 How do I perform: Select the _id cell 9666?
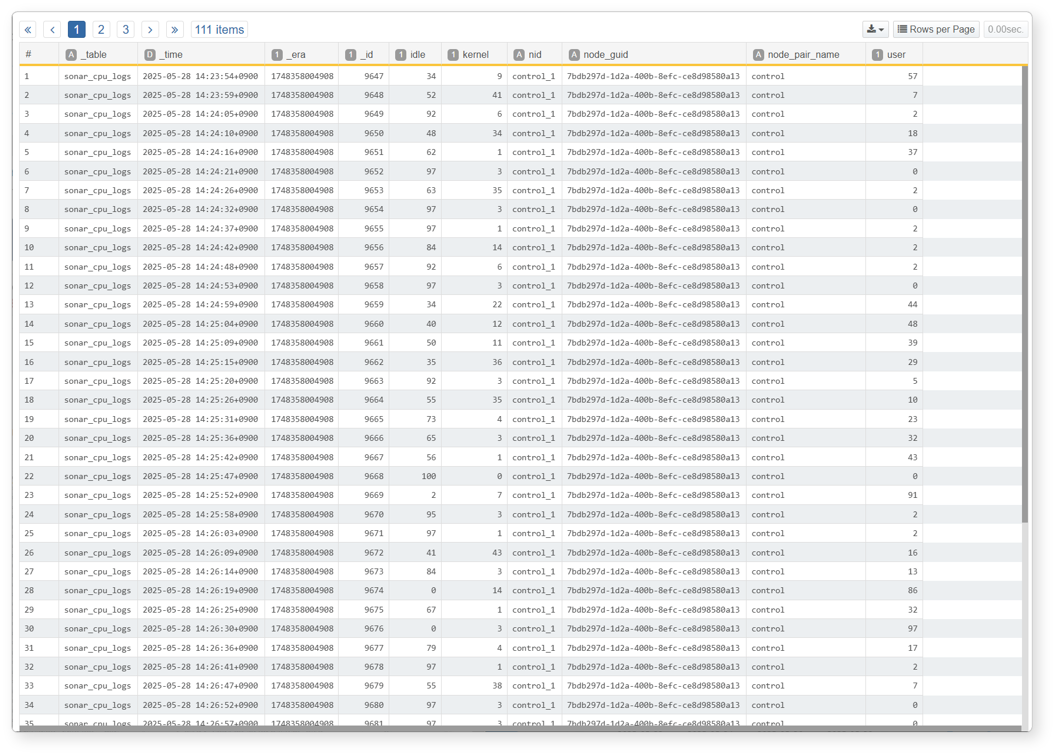[x=364, y=438]
